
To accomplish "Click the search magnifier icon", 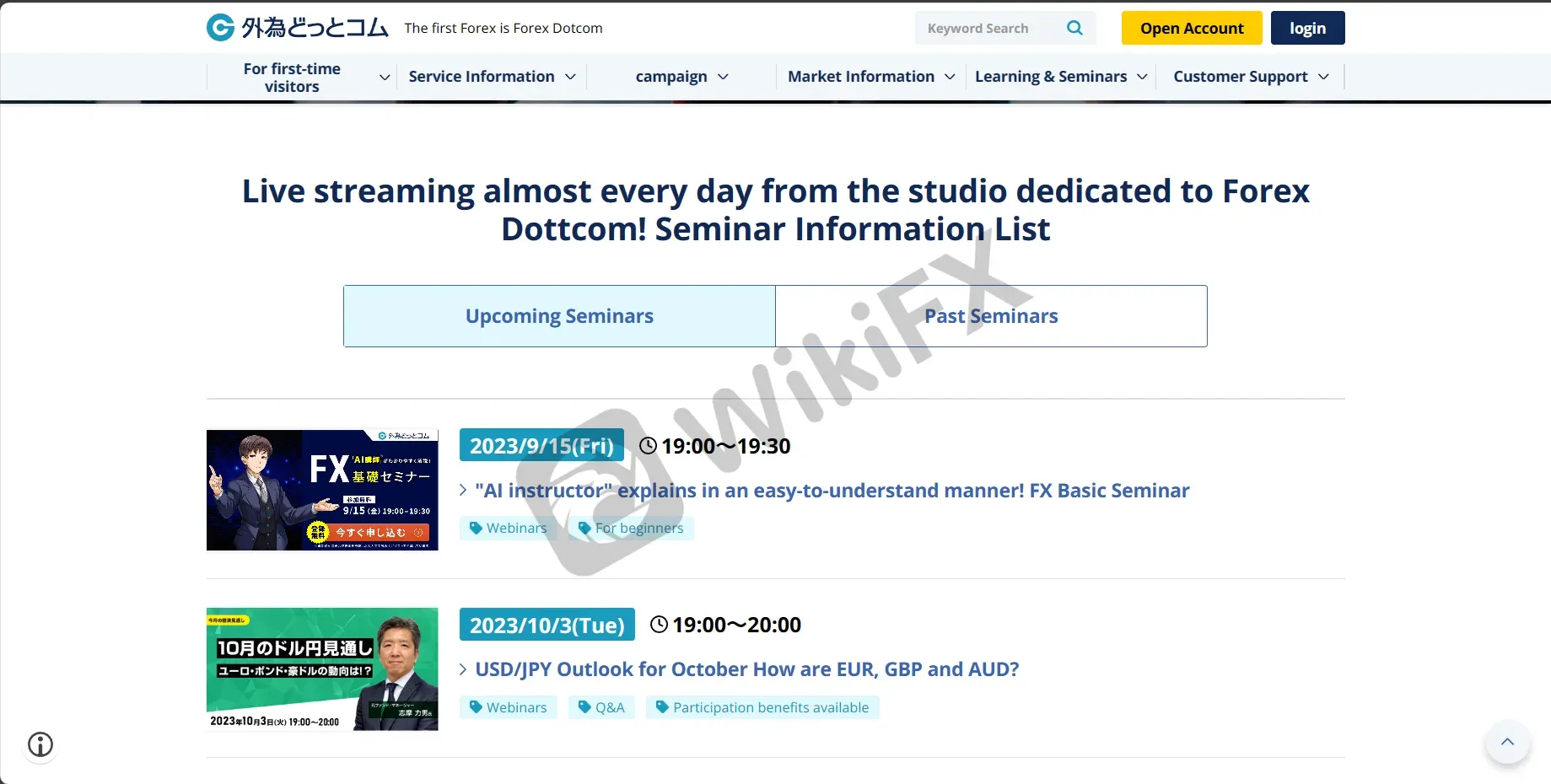I will 1074,28.
